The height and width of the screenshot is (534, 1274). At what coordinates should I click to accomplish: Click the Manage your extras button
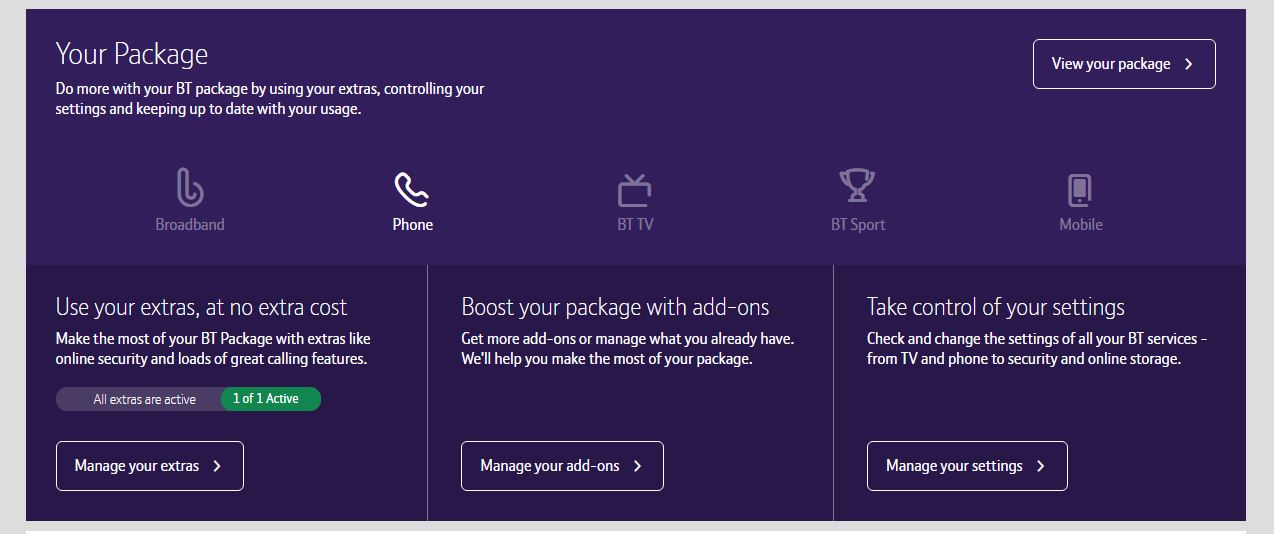pos(149,466)
